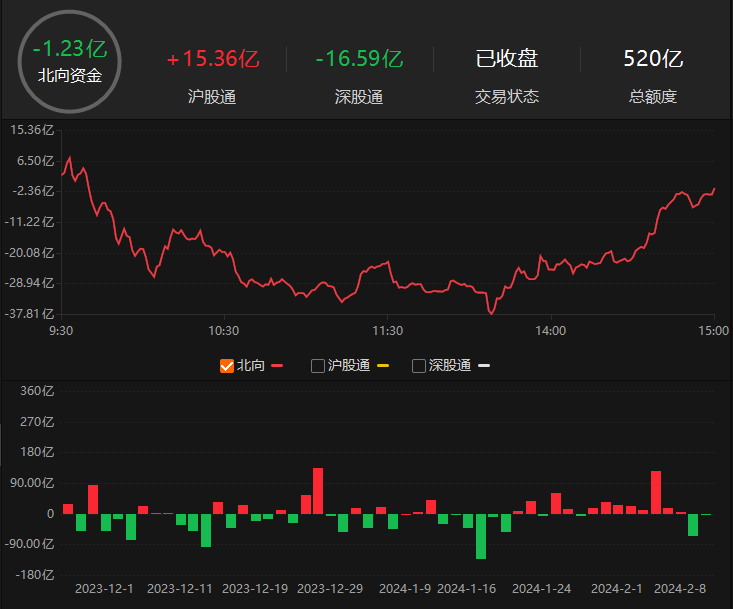733x609 pixels.
Task: Click the 11:30 time axis label
Action: tap(388, 331)
